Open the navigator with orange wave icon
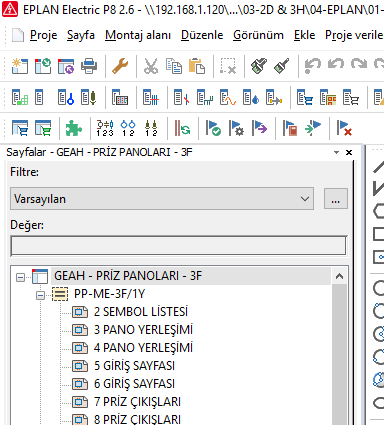384x425 pixels. click(x=228, y=97)
